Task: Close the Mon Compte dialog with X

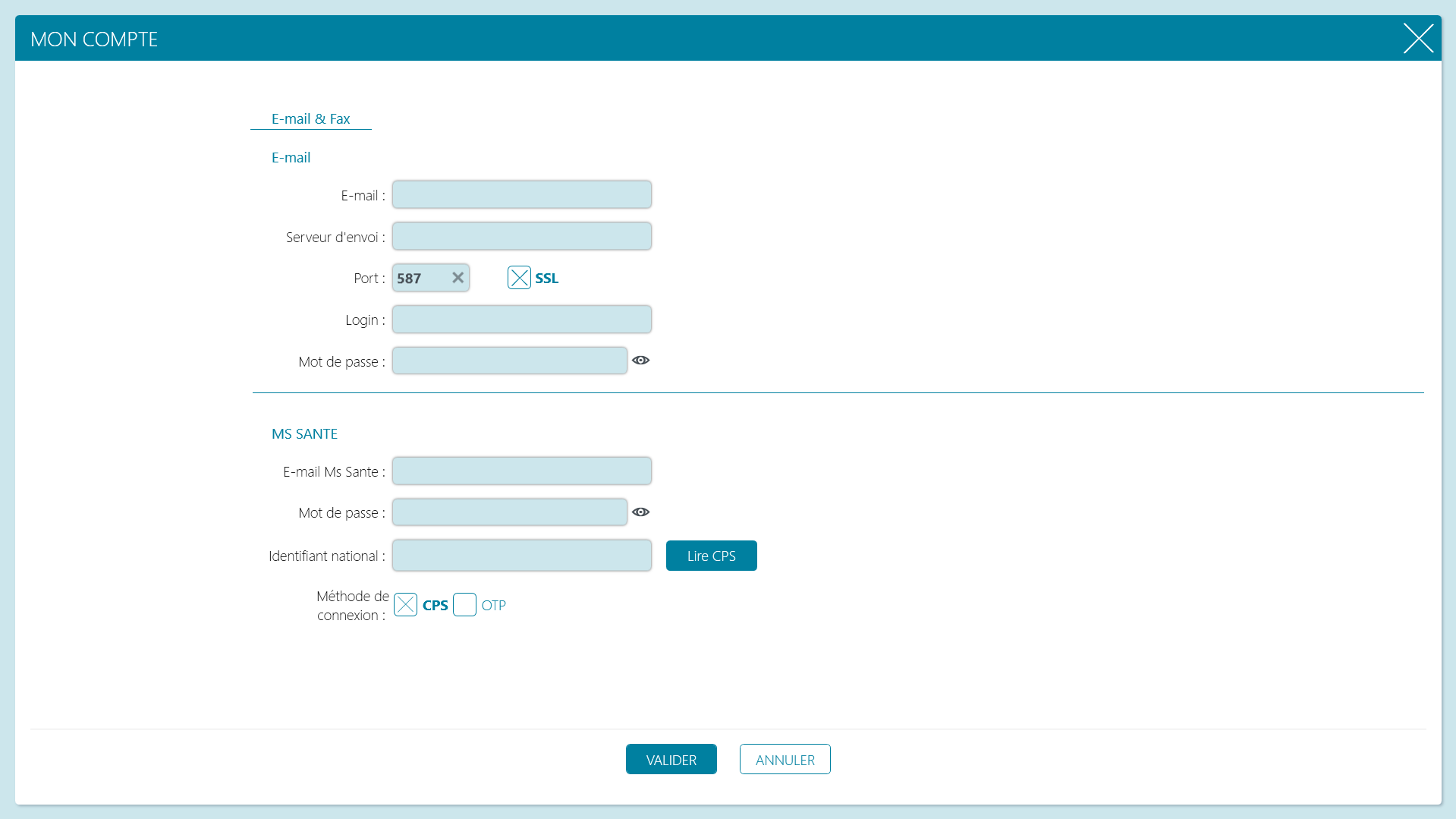Action: point(1418,38)
